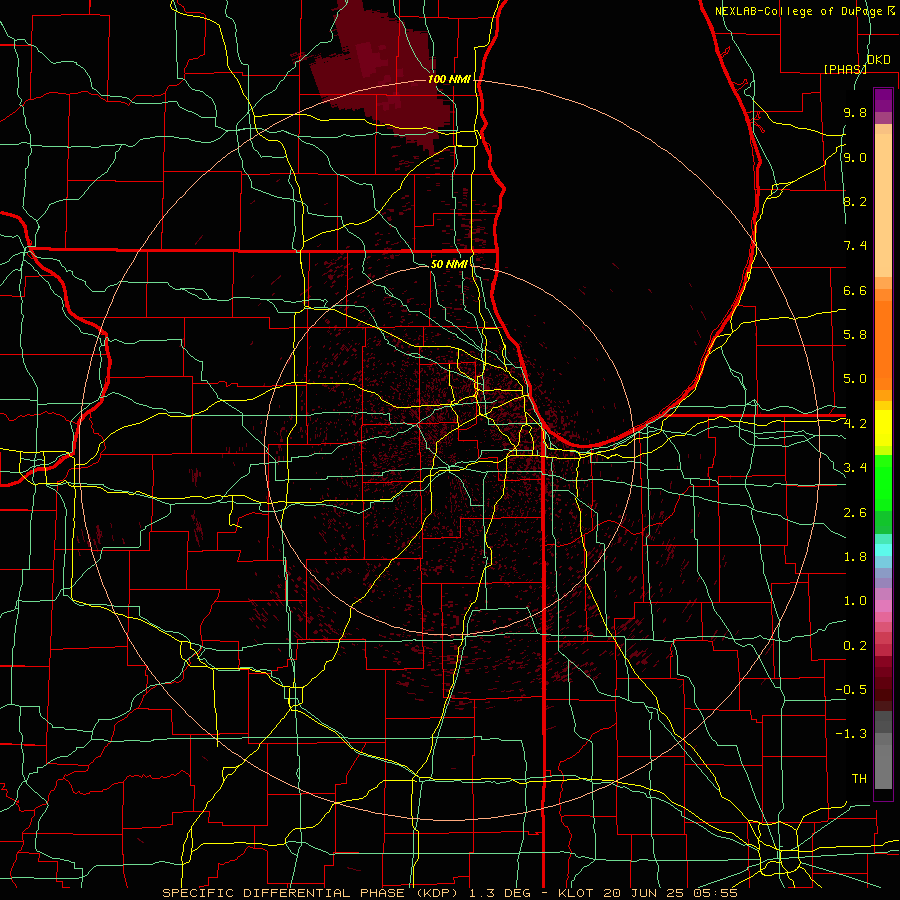Screen dimensions: 900x900
Task: Click the 7.4 value on the color scale
Action: click(855, 246)
